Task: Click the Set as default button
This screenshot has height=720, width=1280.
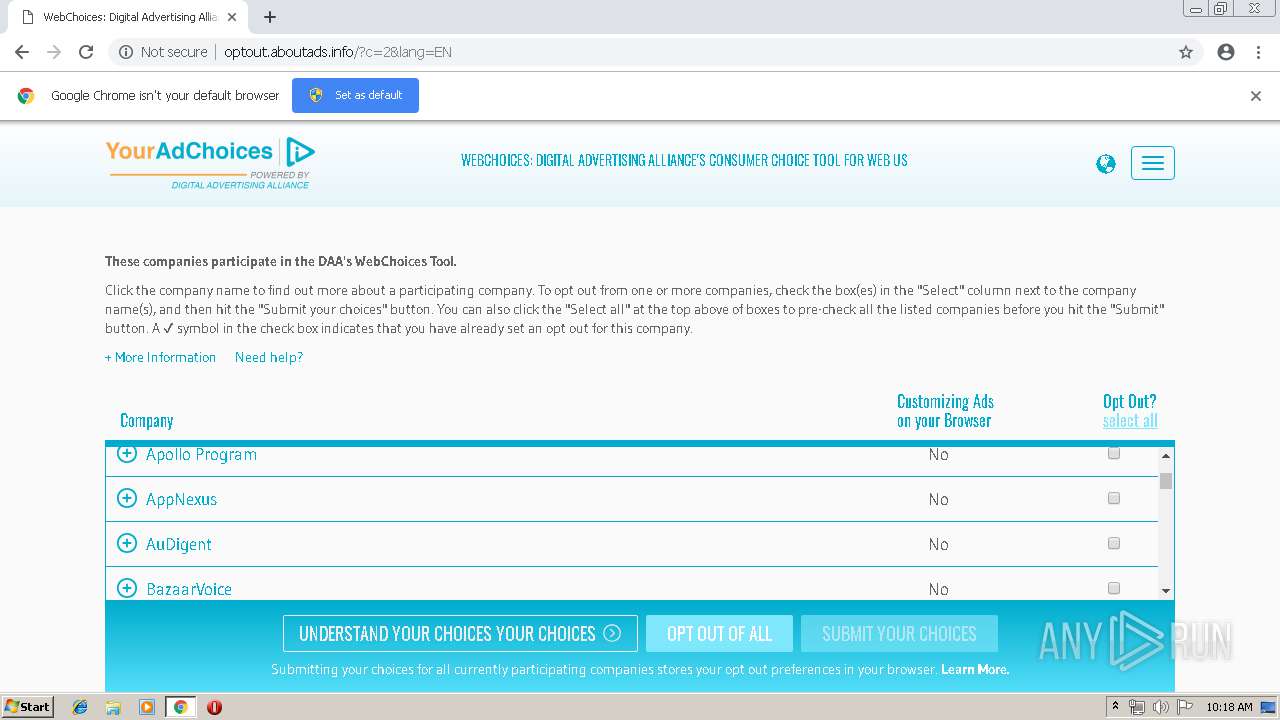Action: pyautogui.click(x=355, y=95)
